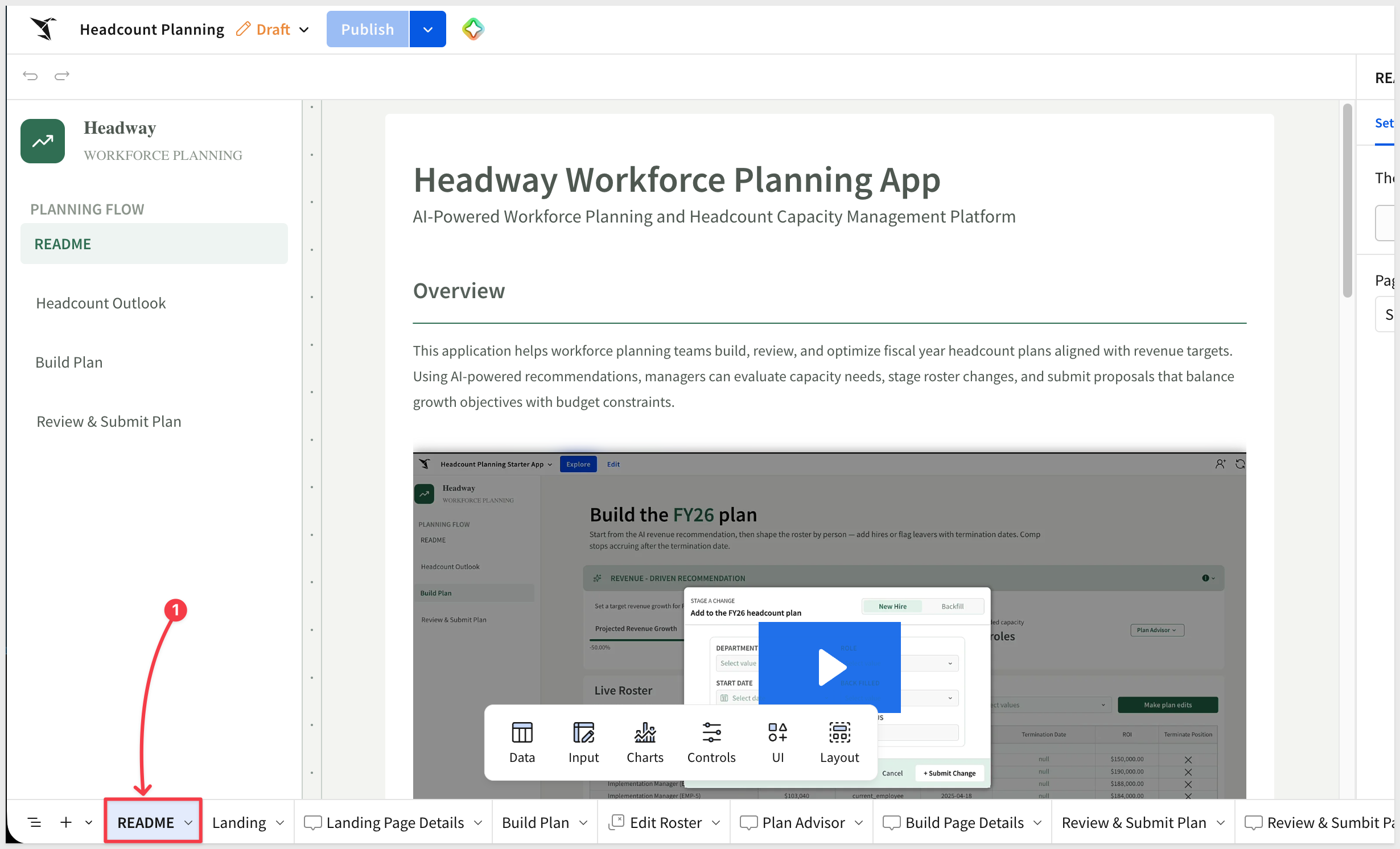The height and width of the screenshot is (849, 1400).
Task: Open the Landing tab's chevron menu
Action: 280,822
